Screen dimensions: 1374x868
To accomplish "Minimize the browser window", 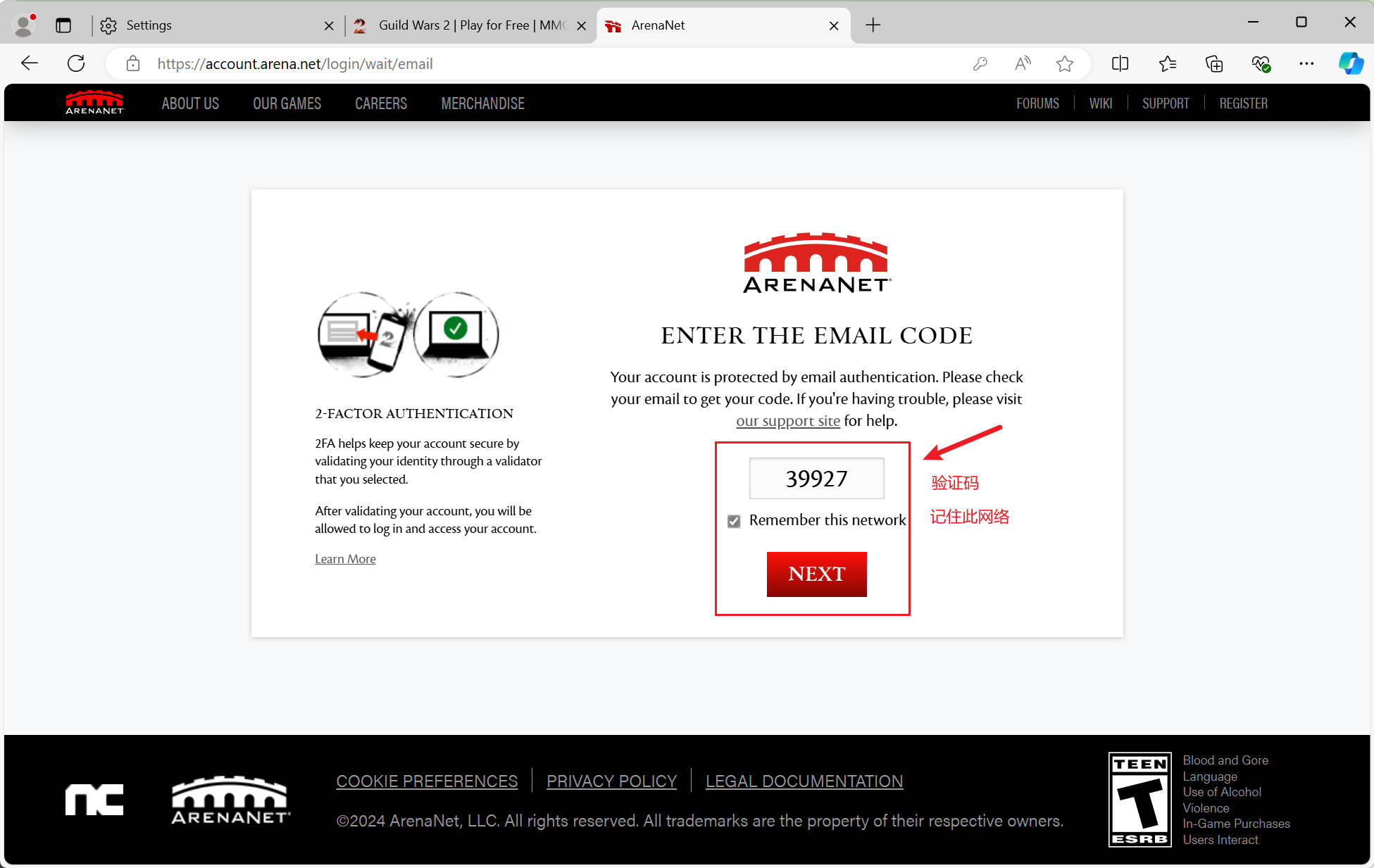I will pyautogui.click(x=1253, y=23).
